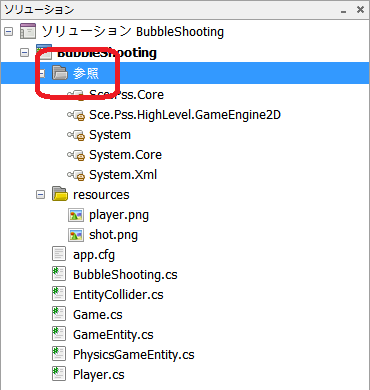The height and width of the screenshot is (390, 370).
Task: Click the image icon of shot.png
Action: click(x=76, y=235)
